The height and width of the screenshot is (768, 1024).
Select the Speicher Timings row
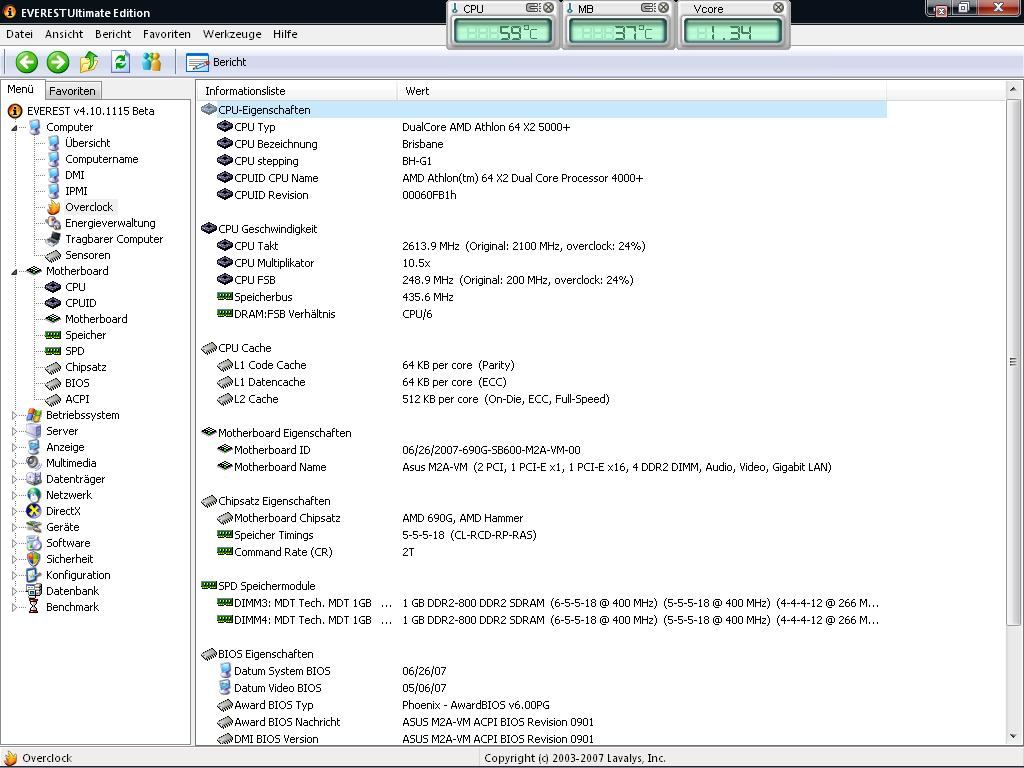tap(543, 535)
